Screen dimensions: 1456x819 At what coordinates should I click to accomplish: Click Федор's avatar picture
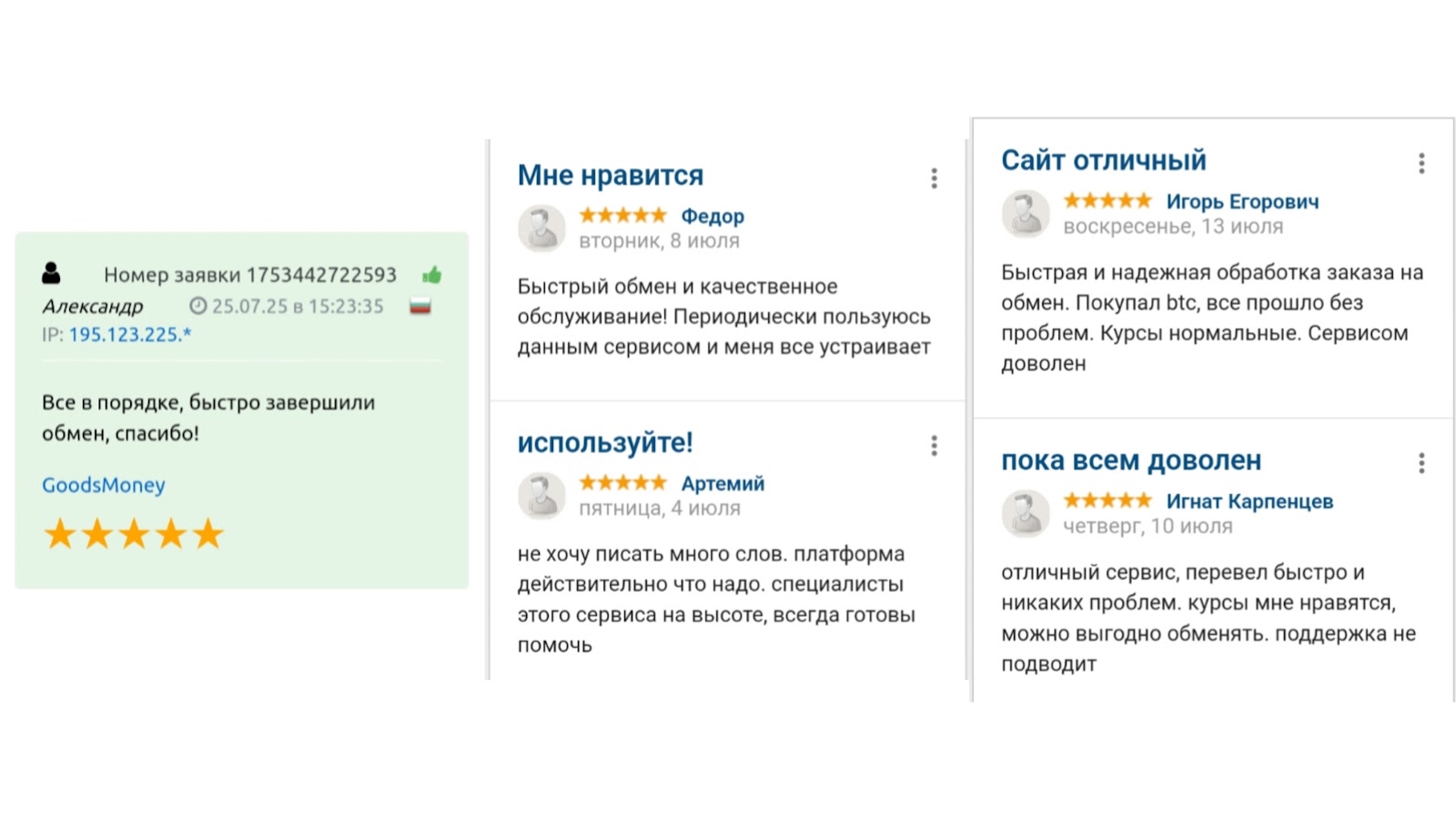pos(541,227)
